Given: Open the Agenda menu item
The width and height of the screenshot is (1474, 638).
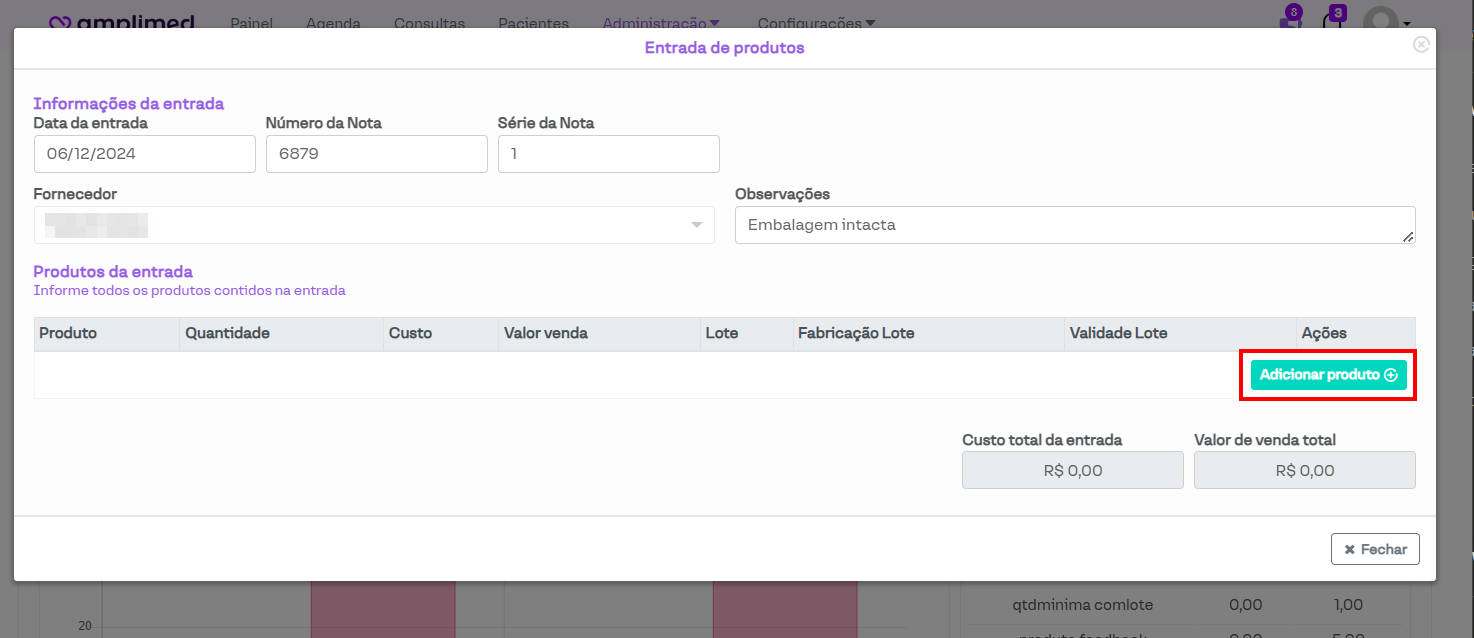Looking at the screenshot, I should [333, 23].
